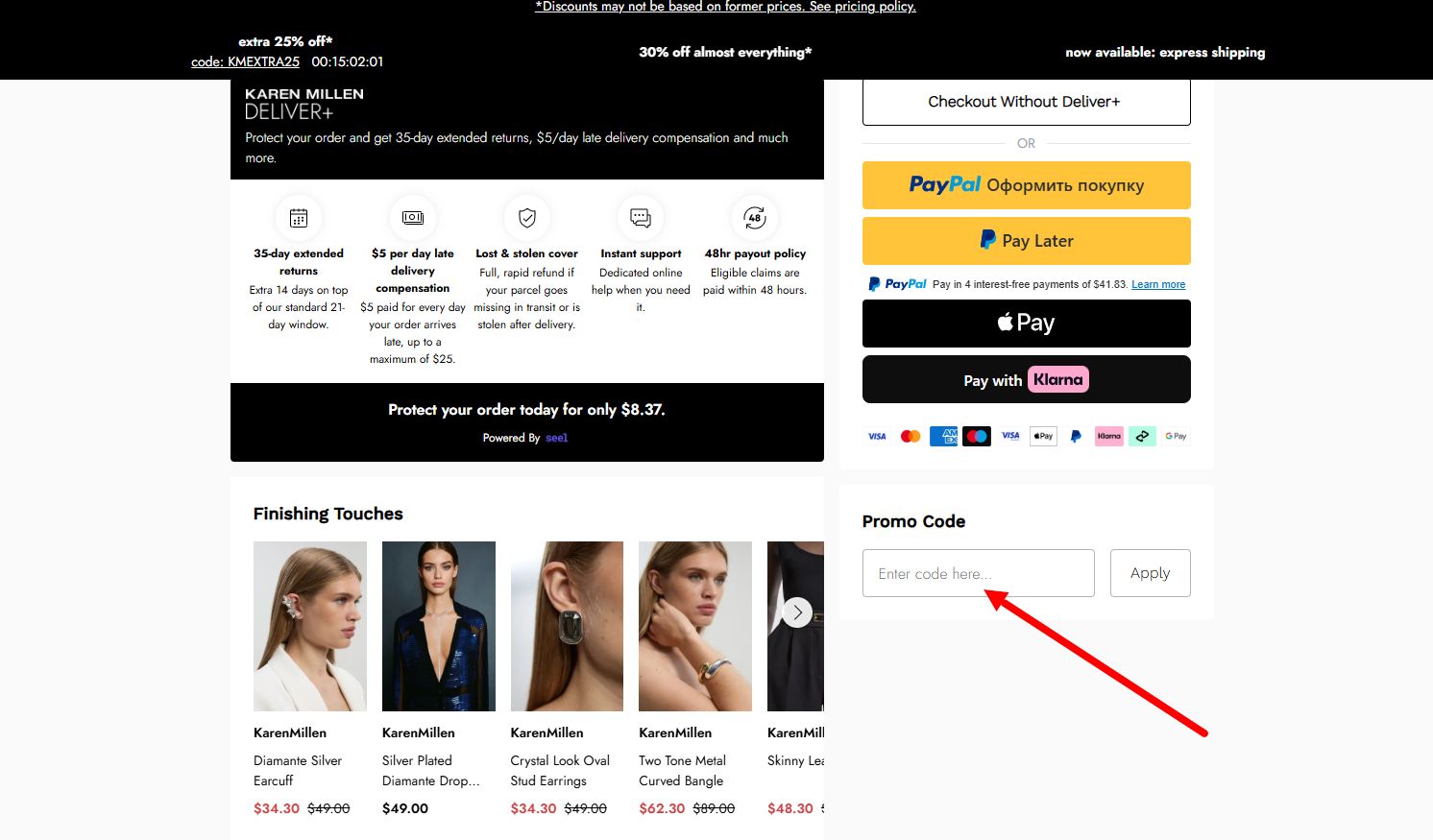The width and height of the screenshot is (1433, 840).
Task: Click the Diamante Silver Earcuff product title
Action: (x=298, y=770)
